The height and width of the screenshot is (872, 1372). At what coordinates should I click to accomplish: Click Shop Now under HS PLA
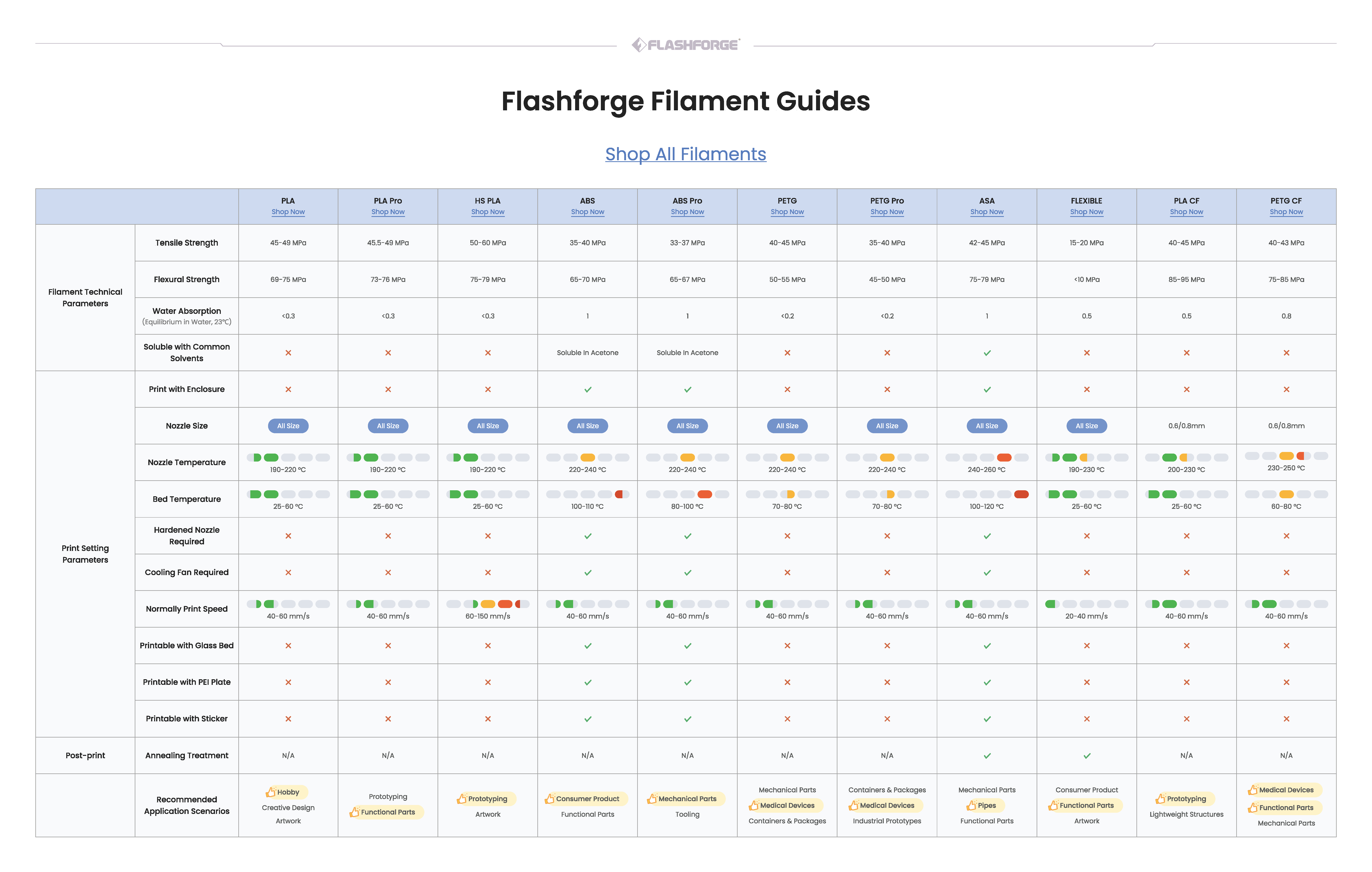488,212
